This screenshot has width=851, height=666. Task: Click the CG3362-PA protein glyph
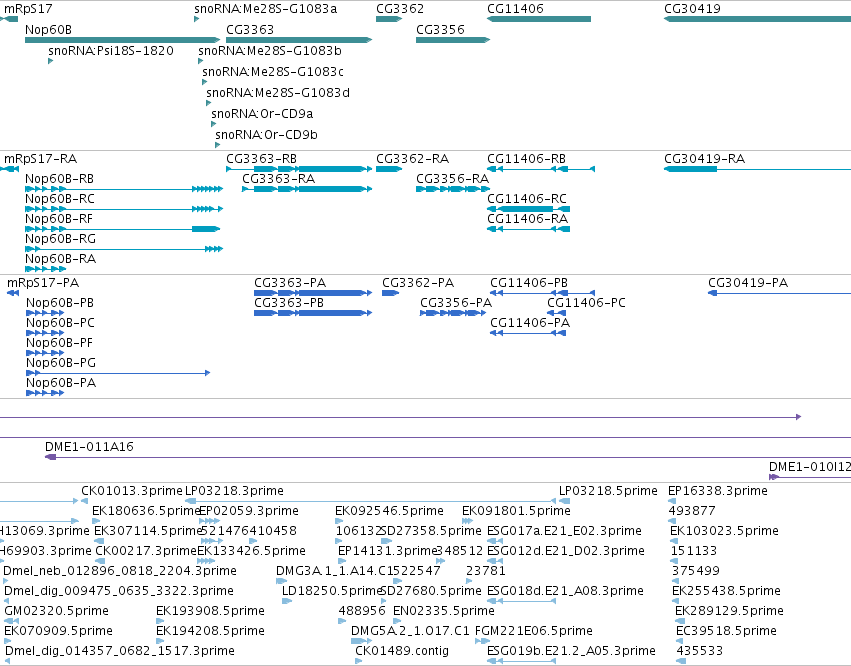[x=391, y=293]
